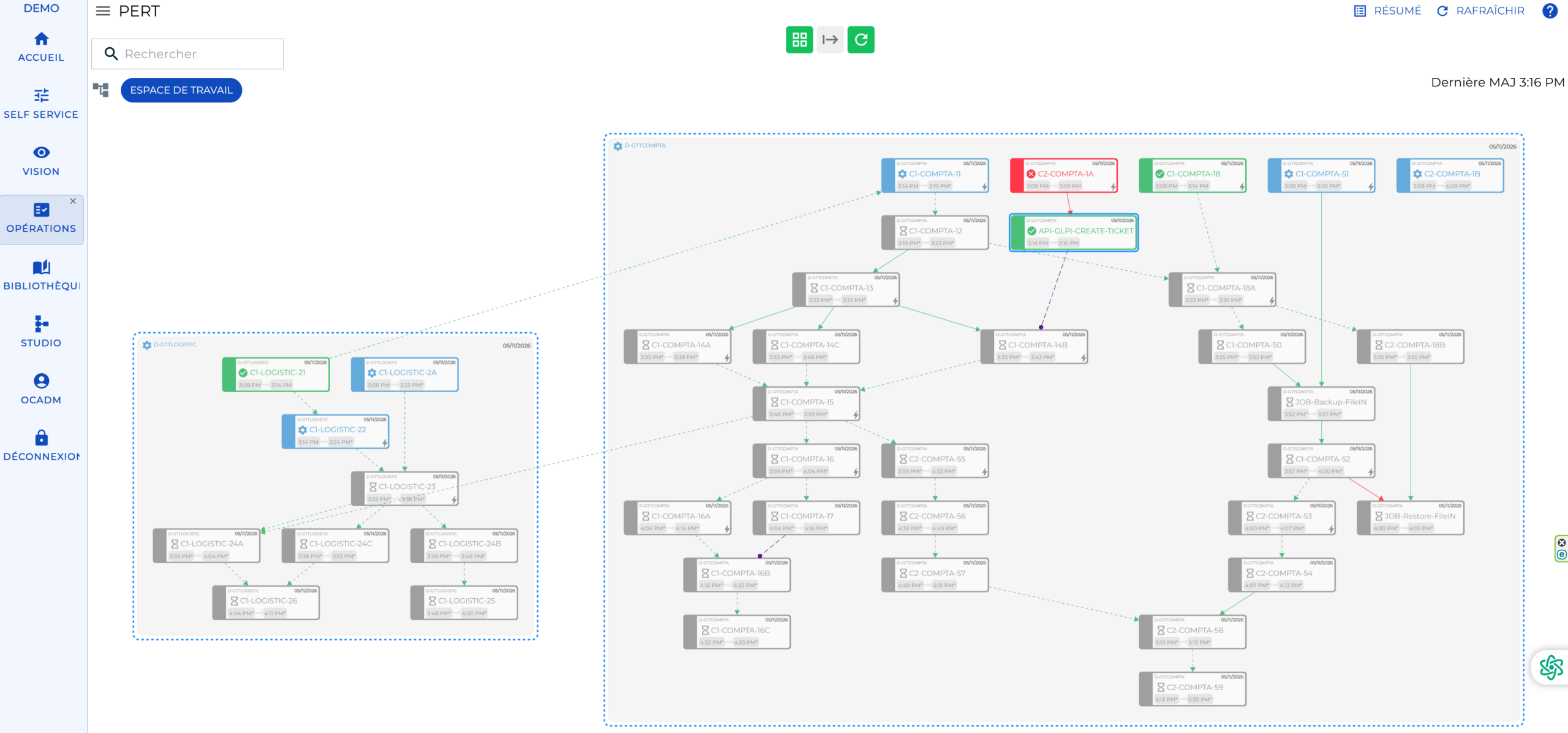Close the Opérations sidebar tab
Screen dimensions: 1568x733
pos(73,201)
